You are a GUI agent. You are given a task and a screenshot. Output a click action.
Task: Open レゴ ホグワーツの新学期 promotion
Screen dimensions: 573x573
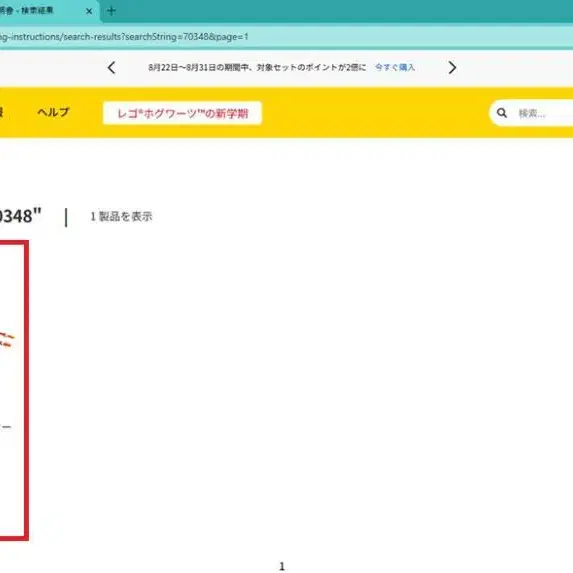(x=182, y=113)
